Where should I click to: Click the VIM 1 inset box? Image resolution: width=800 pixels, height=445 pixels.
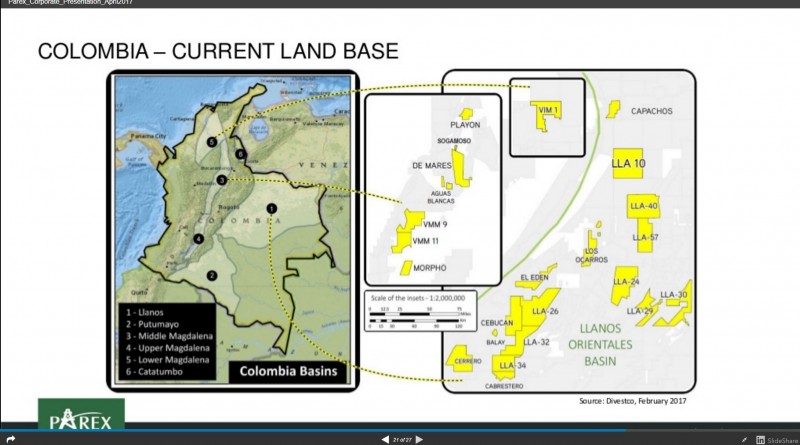coord(546,118)
